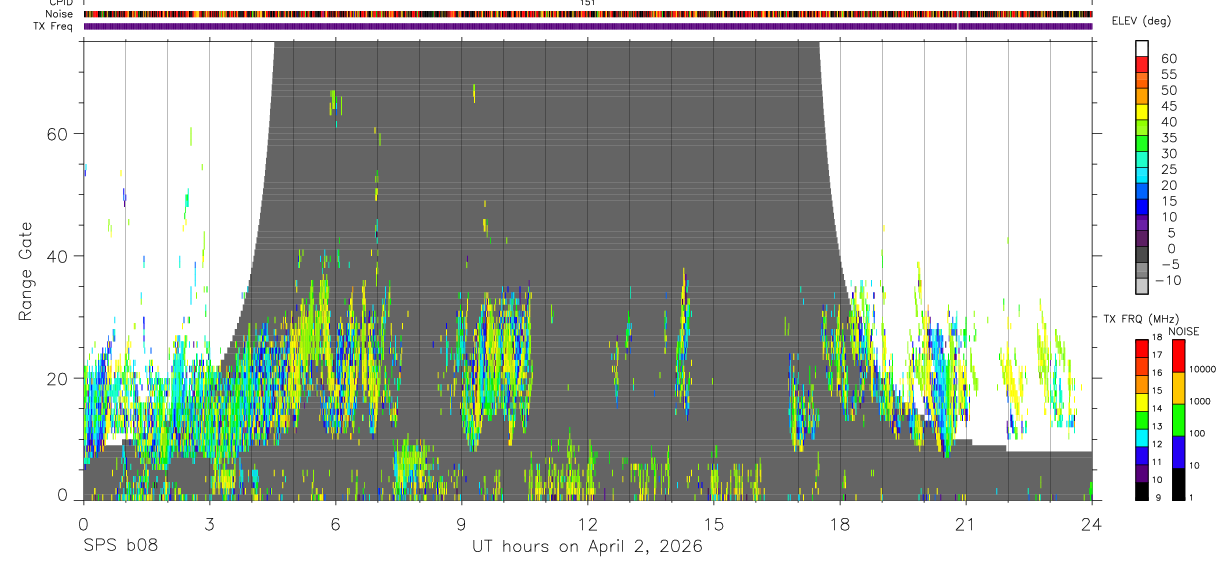1228x567 pixels.
Task: Click the multicolored Noise strip above the plot
Action: tap(587, 15)
